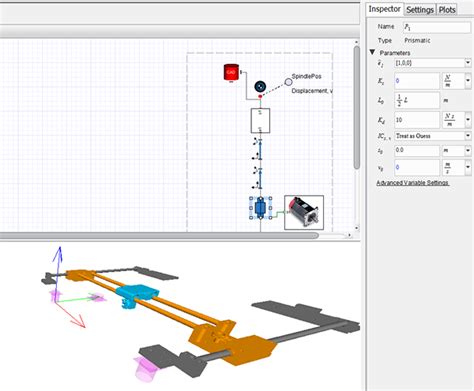Click the dark circular sensor block
Viewport: 474px width, 391px height.
260,86
